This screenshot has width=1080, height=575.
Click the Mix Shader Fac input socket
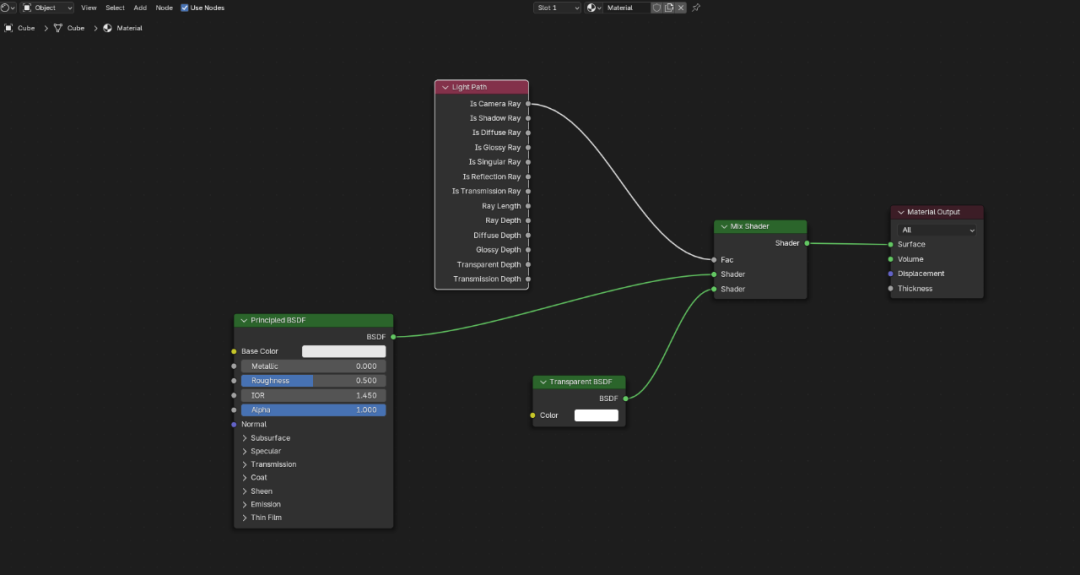pos(714,260)
